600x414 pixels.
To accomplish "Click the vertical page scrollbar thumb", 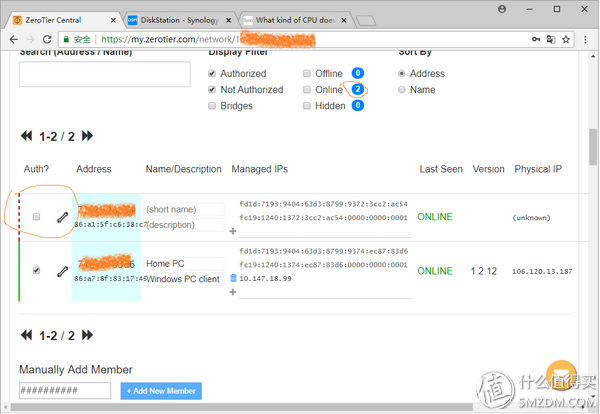I will (593, 147).
